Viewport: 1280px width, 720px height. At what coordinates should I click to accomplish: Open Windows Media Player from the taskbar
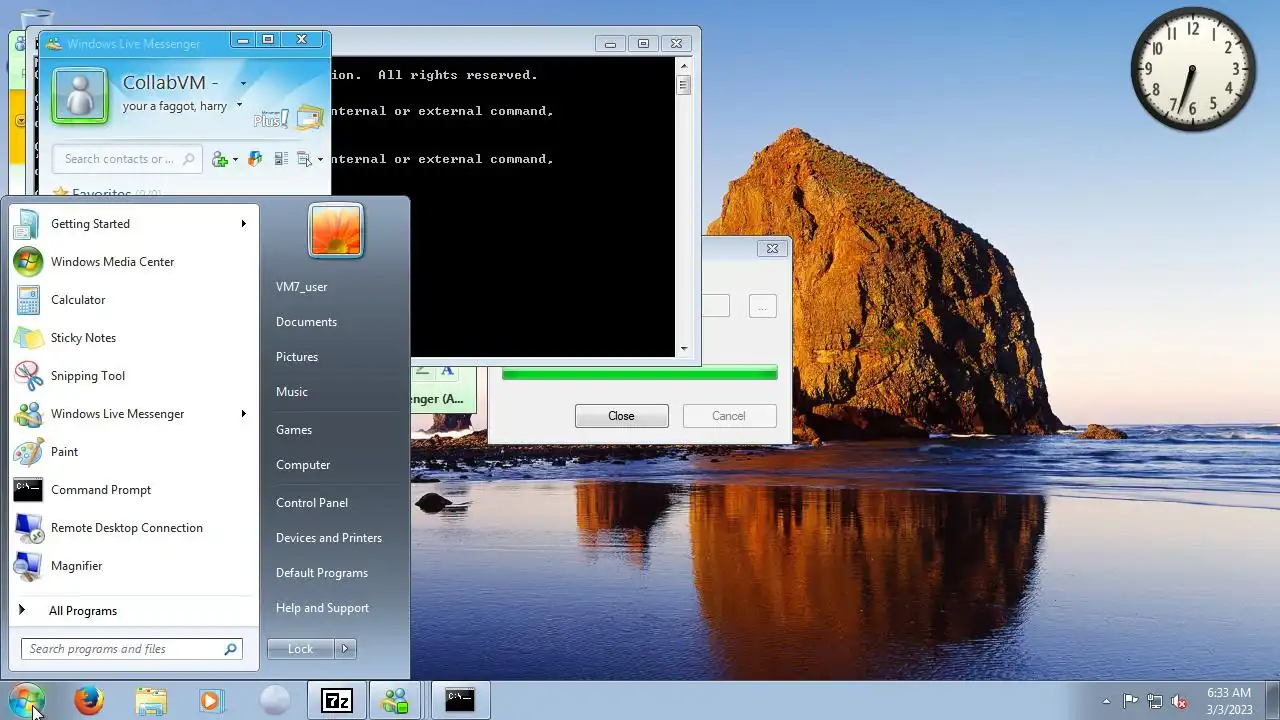[x=211, y=700]
